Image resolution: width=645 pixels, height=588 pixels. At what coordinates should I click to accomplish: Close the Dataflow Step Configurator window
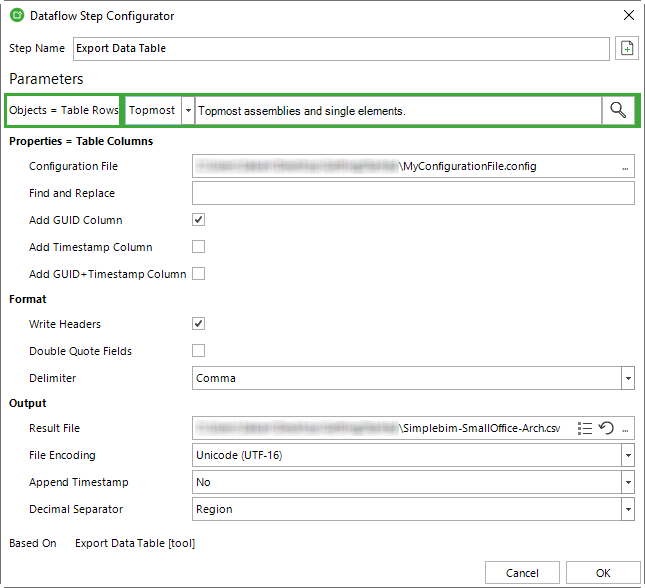pos(629,15)
